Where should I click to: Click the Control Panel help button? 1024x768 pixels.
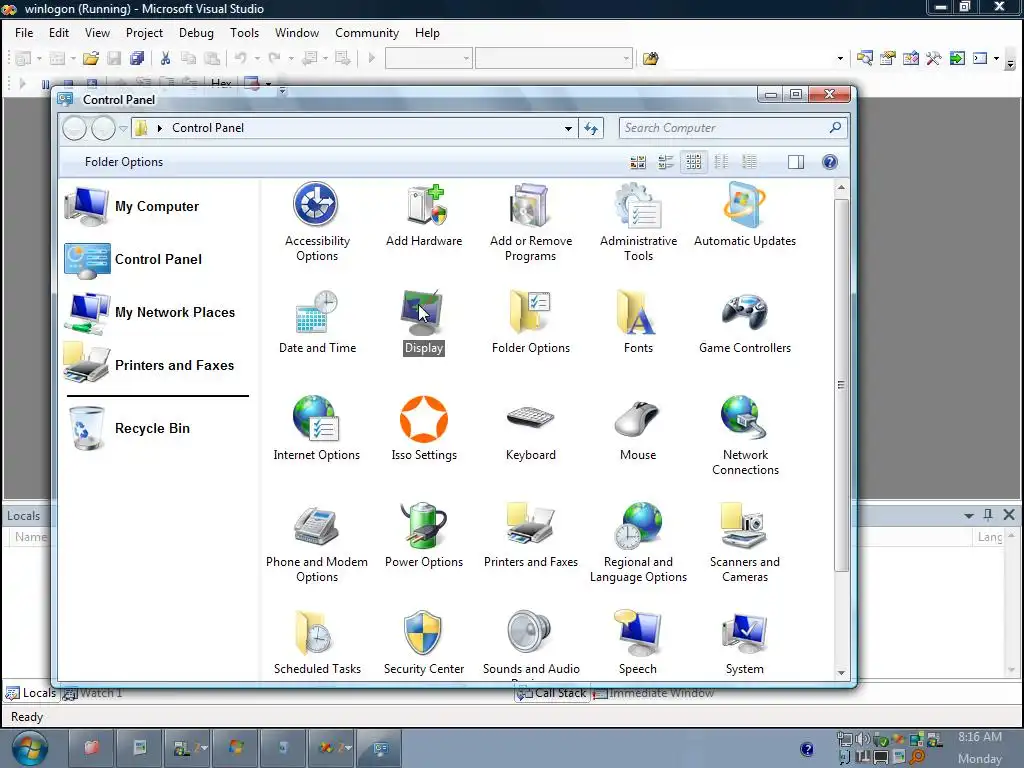coord(829,162)
